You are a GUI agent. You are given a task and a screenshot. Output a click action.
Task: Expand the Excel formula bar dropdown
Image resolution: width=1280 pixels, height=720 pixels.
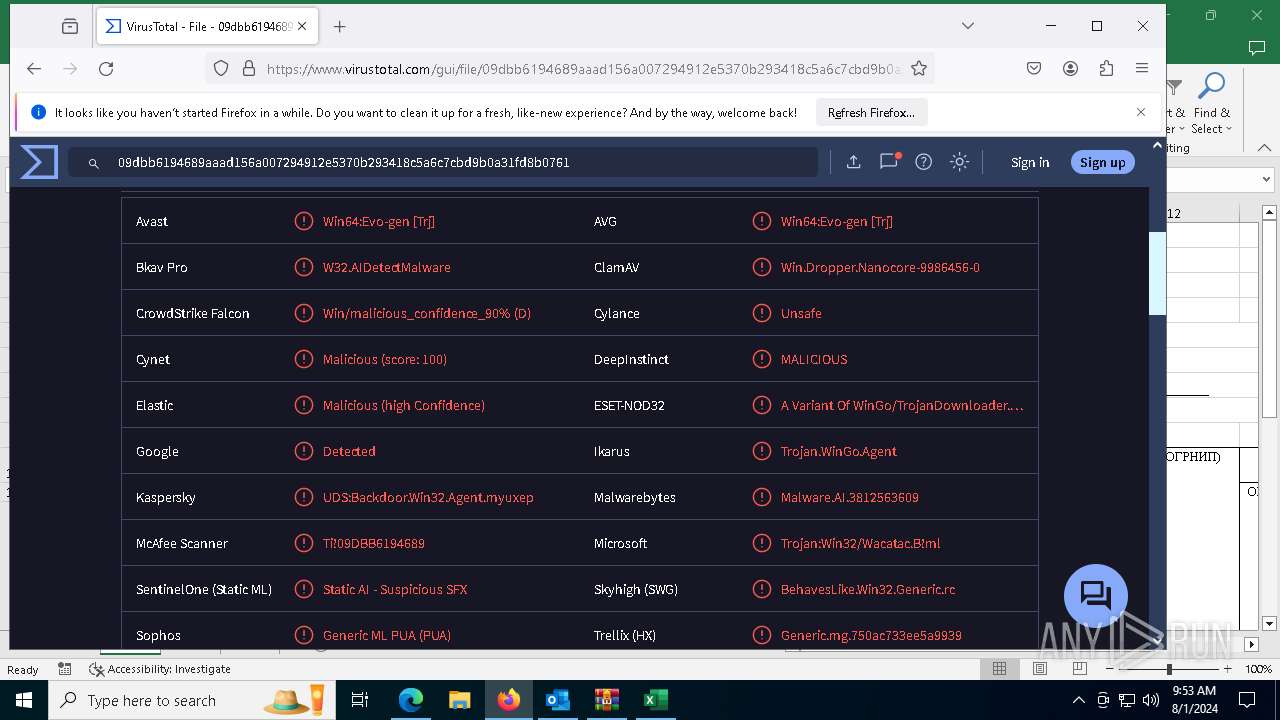point(1267,180)
